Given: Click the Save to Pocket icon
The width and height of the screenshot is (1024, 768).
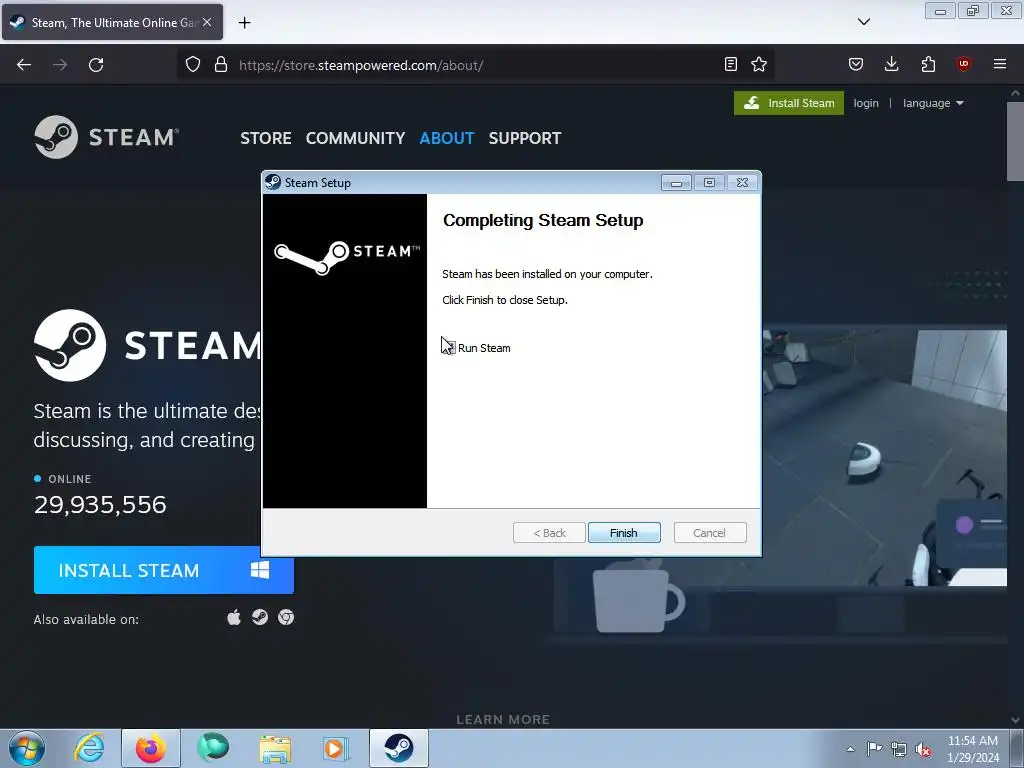Looking at the screenshot, I should click(856, 64).
